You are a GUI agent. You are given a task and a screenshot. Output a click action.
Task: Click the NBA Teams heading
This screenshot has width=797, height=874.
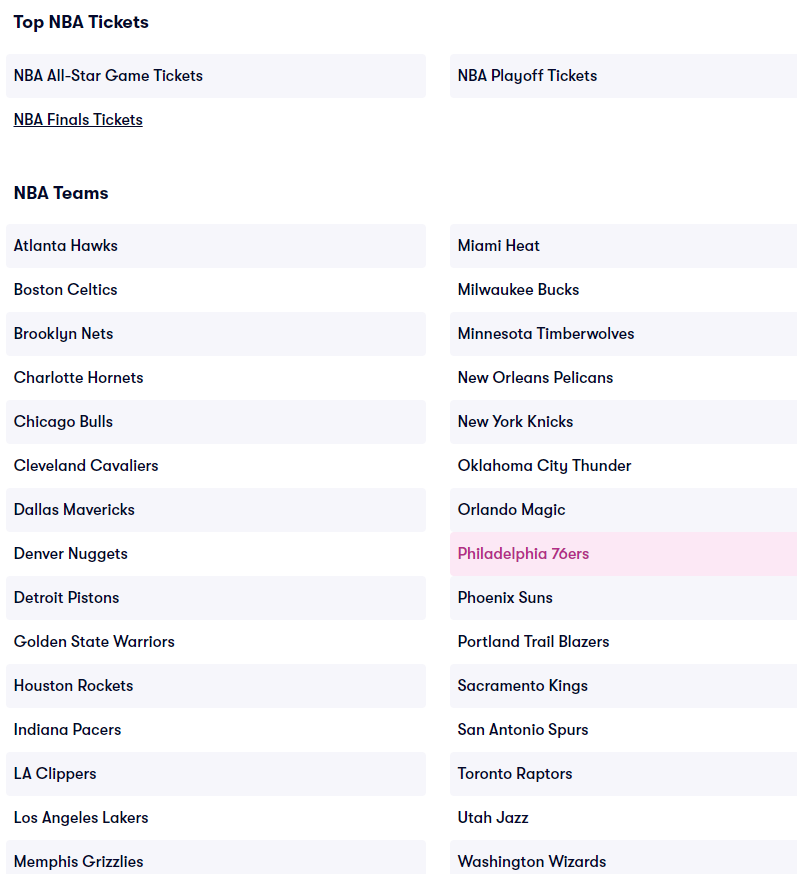tap(61, 193)
